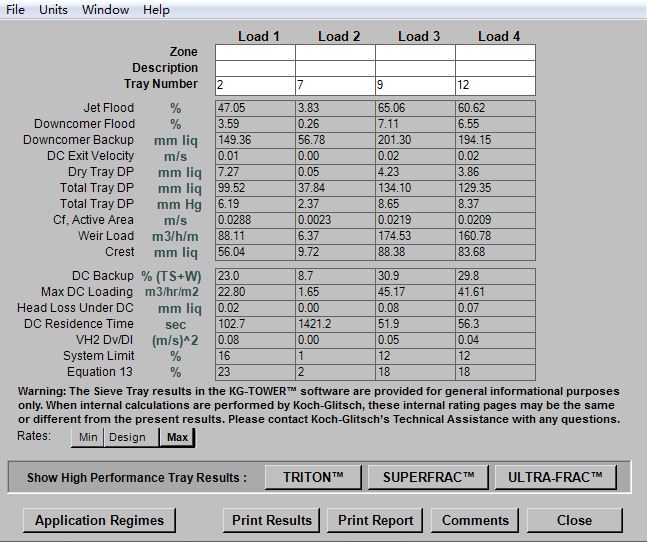The image size is (647, 542).
Task: Select Dry Tray DP value 7.27
Action: pos(255,172)
